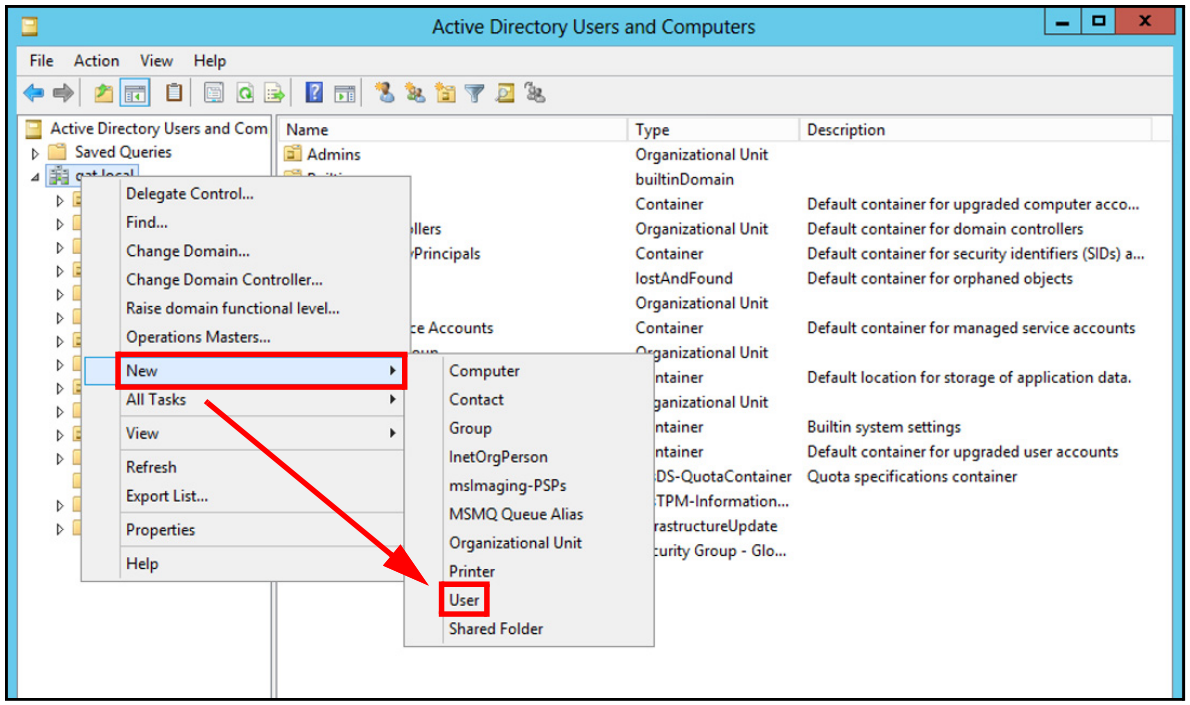The height and width of the screenshot is (705, 1190).
Task: Choose Shared Folder in the New submenu
Action: pos(496,628)
